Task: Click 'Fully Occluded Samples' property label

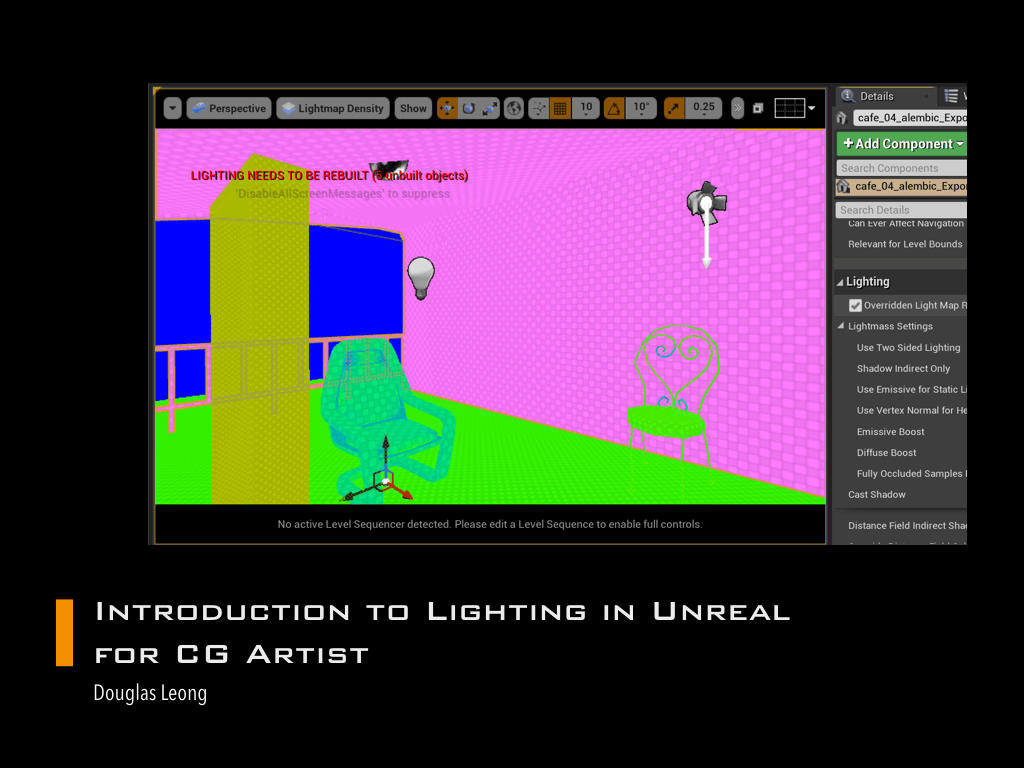Action: point(910,473)
